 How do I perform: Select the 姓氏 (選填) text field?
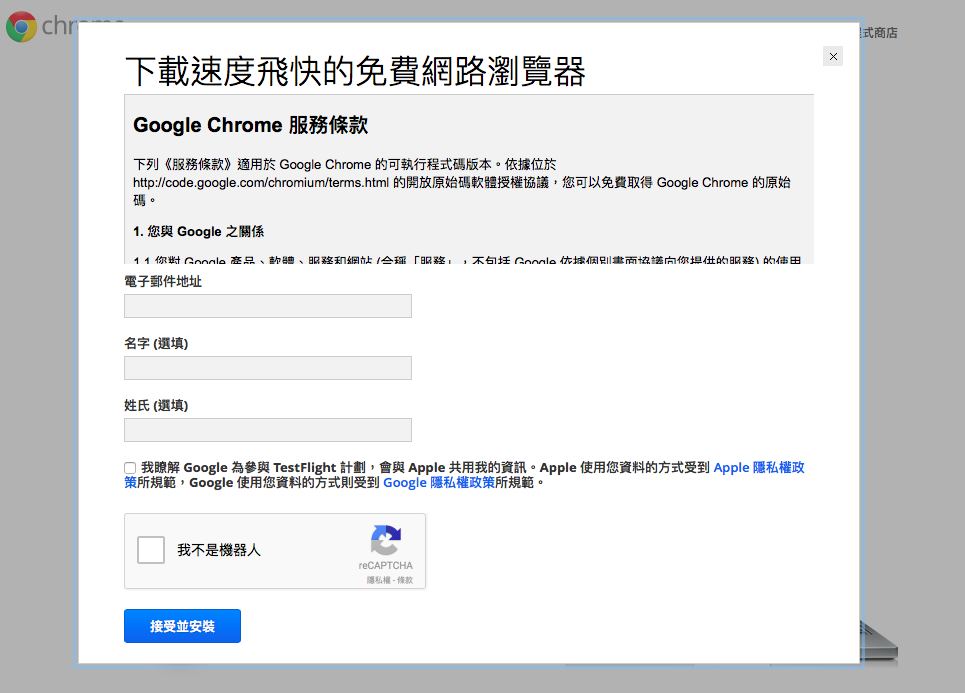point(267,430)
